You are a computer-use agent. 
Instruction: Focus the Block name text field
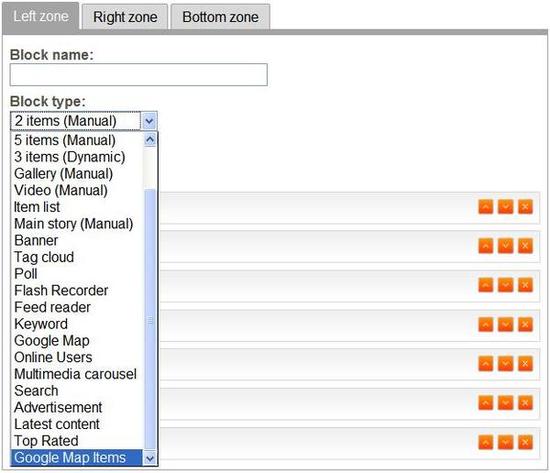139,74
